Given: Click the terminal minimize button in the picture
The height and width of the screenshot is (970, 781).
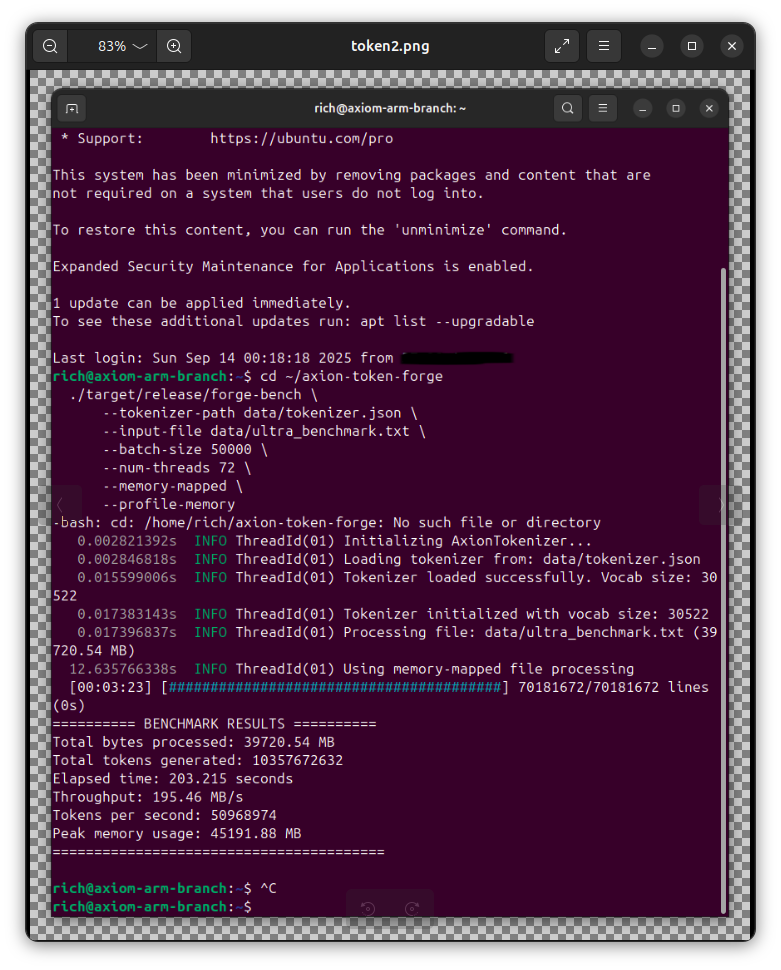Looking at the screenshot, I should (x=643, y=109).
